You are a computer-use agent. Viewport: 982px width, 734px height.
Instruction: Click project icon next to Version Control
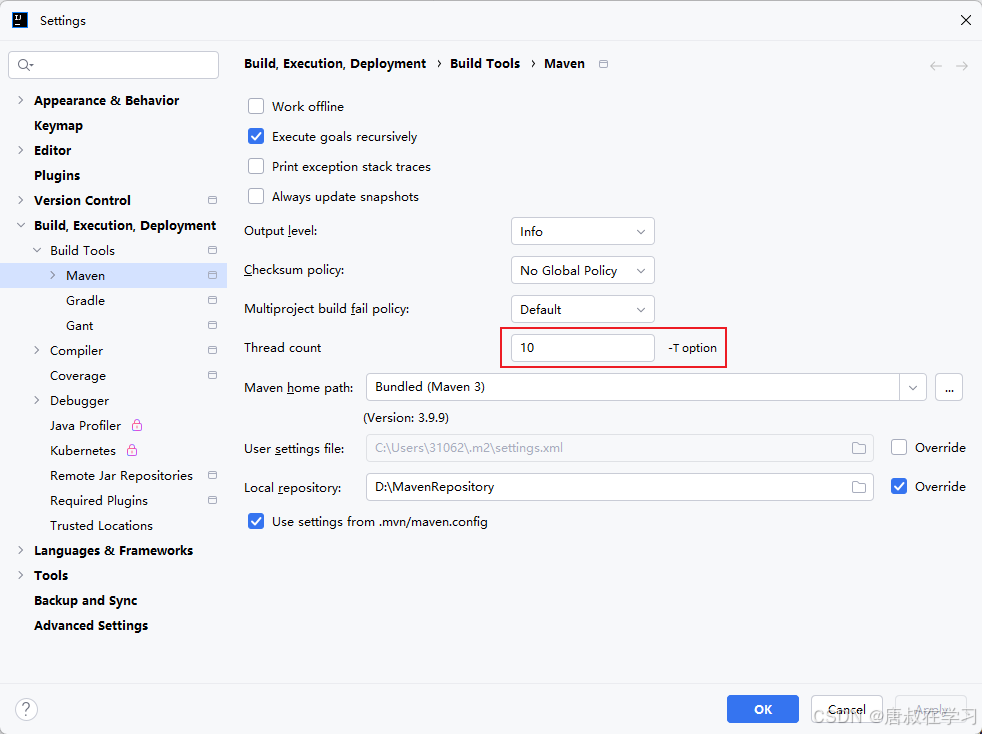pos(212,200)
